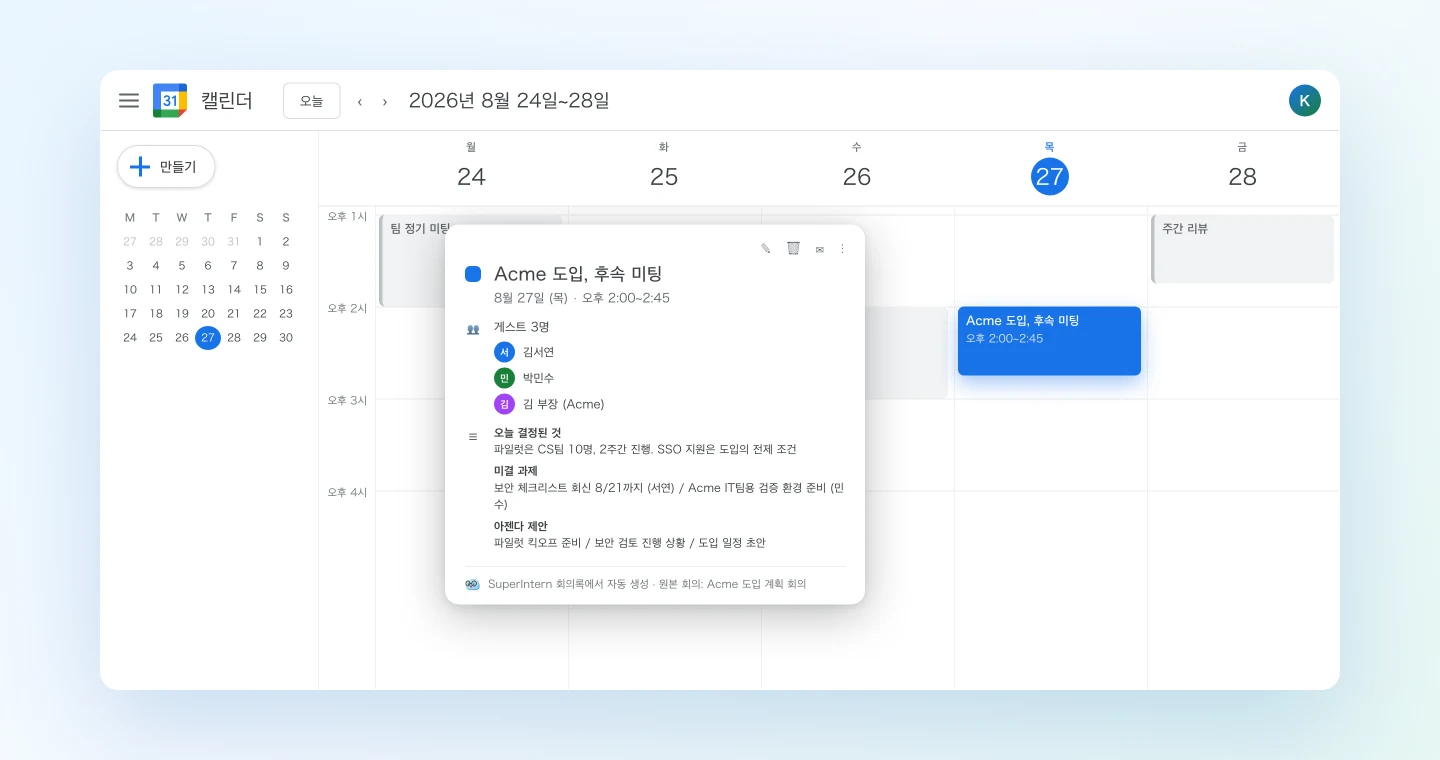Open the event's more options menu
Viewport: 1440px width, 760px height.
pyautogui.click(x=842, y=249)
